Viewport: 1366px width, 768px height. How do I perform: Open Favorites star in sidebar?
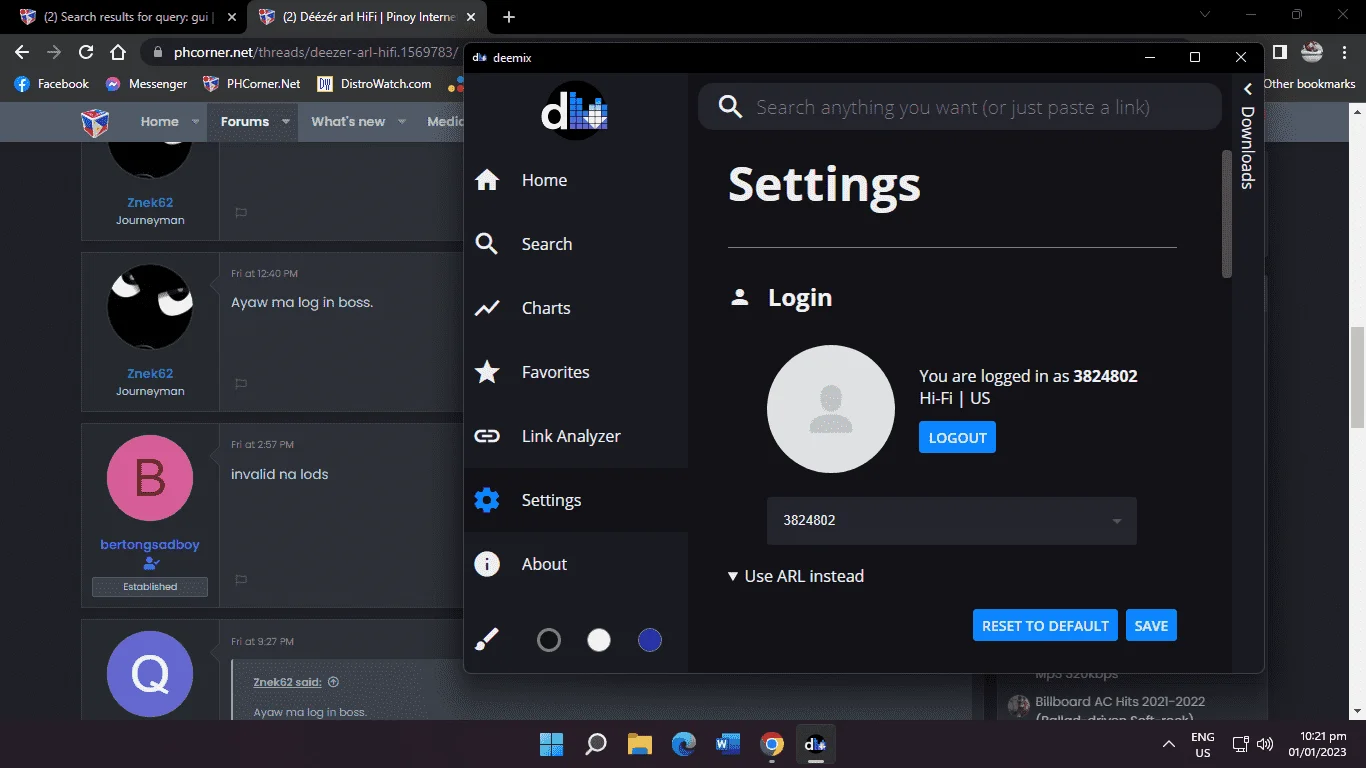click(x=487, y=372)
